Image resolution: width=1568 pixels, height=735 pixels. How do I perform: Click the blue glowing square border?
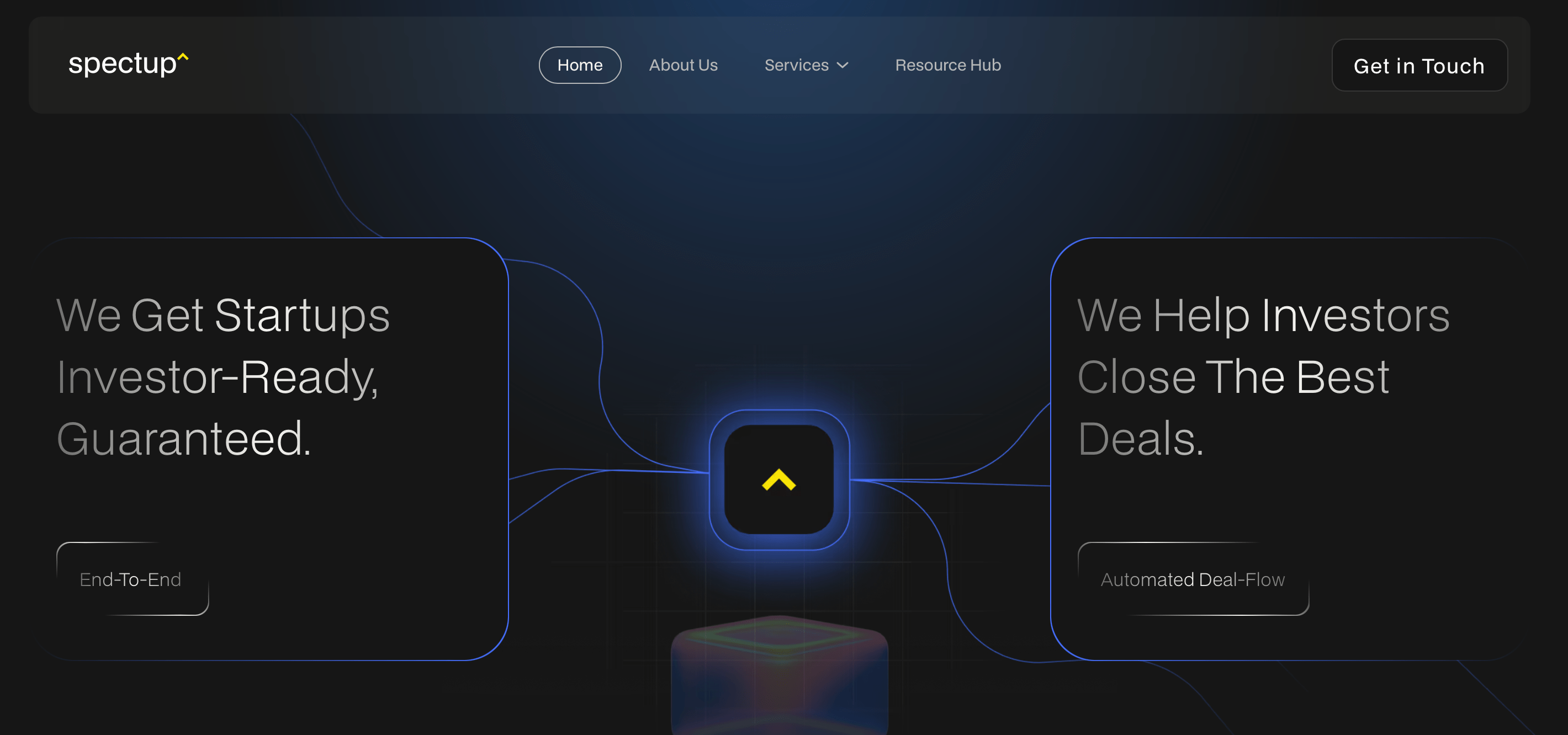718,480
